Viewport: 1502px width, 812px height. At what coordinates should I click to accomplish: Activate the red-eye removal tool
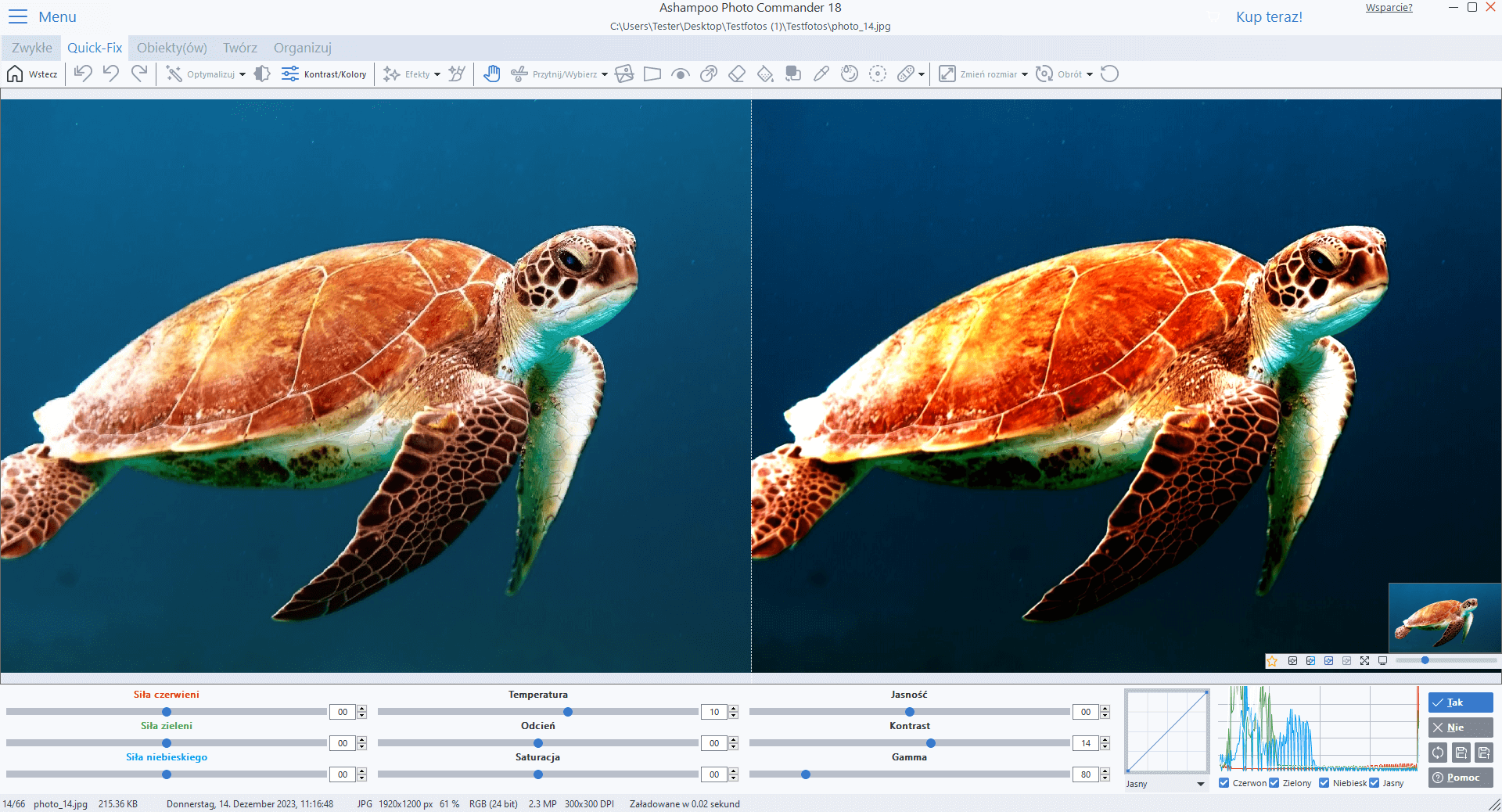coord(680,74)
